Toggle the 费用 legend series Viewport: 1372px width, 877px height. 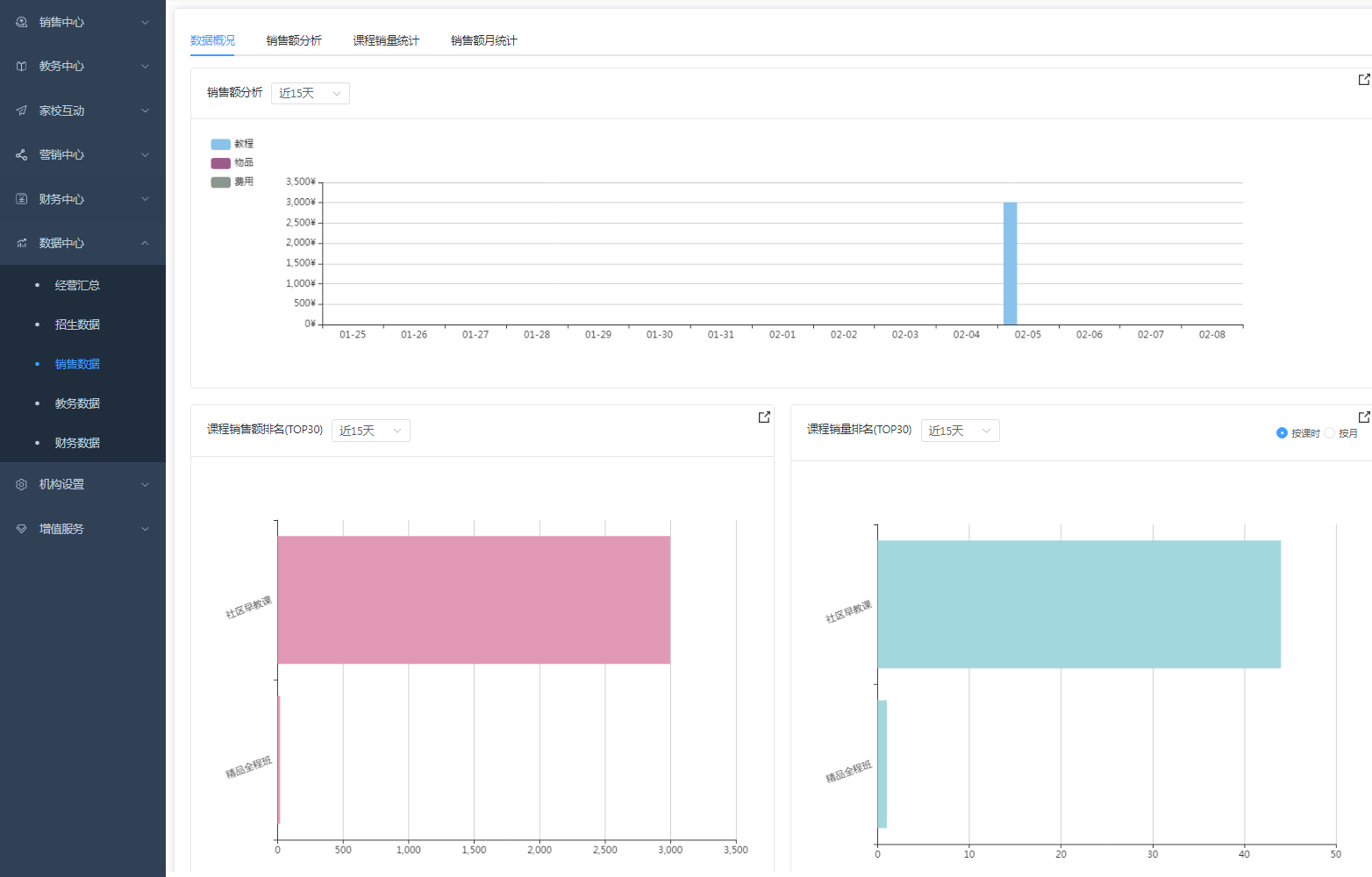tap(232, 182)
